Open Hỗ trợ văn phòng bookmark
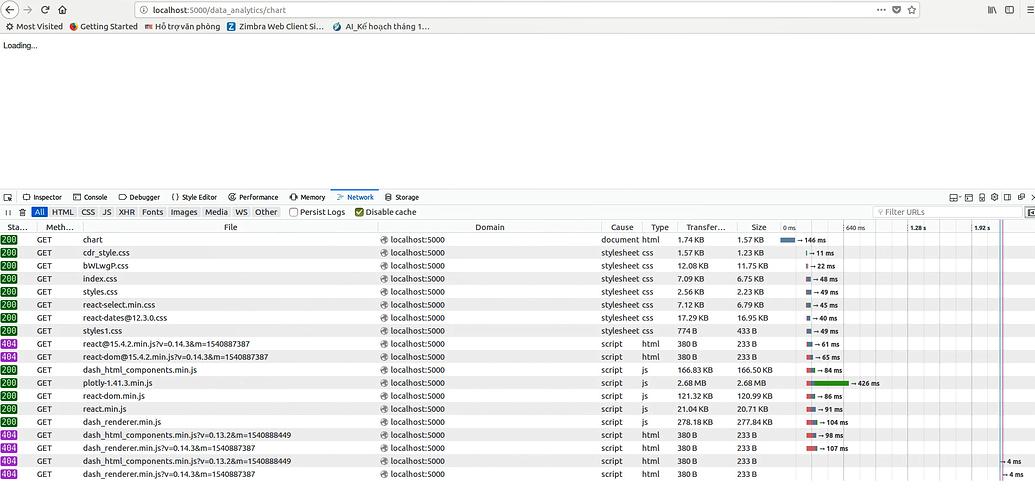 [182, 27]
